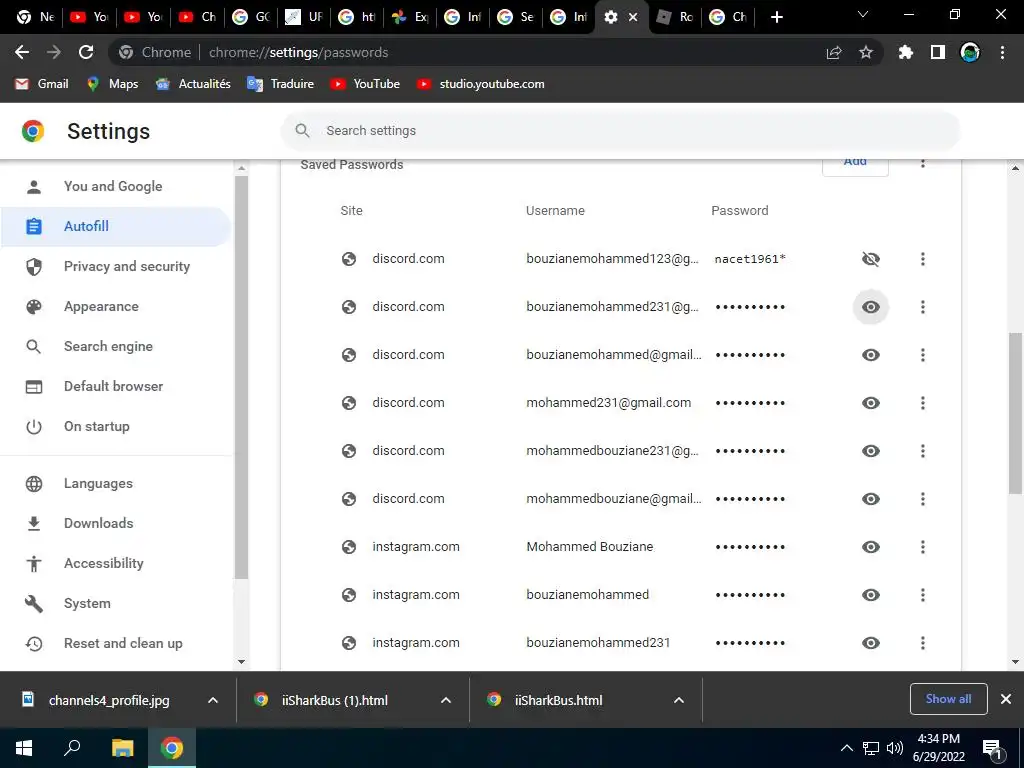Screen dimensions: 1024x768
Task: Open Gmail bookmark
Action: point(42,84)
